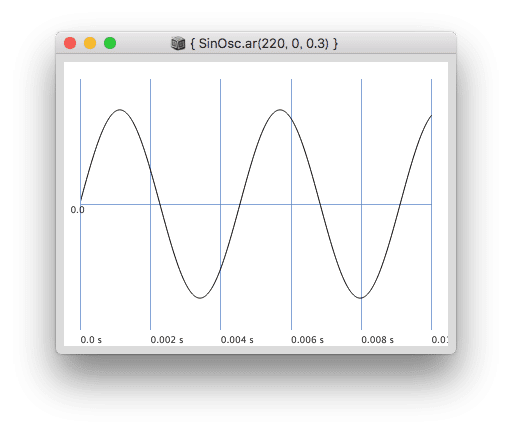Click the cube icon in title bar
This screenshot has width=512, height=434.
[178, 43]
